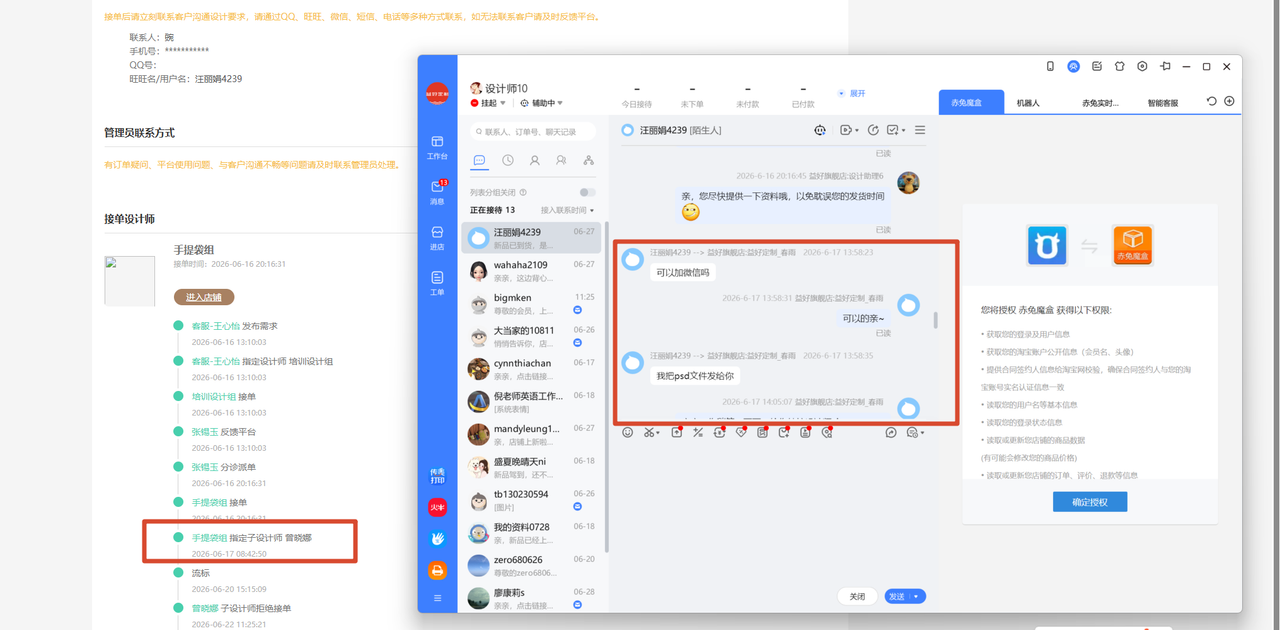Click the orange printer icon in sidebar
Screen dimensions: 1280x630
[x=437, y=570]
